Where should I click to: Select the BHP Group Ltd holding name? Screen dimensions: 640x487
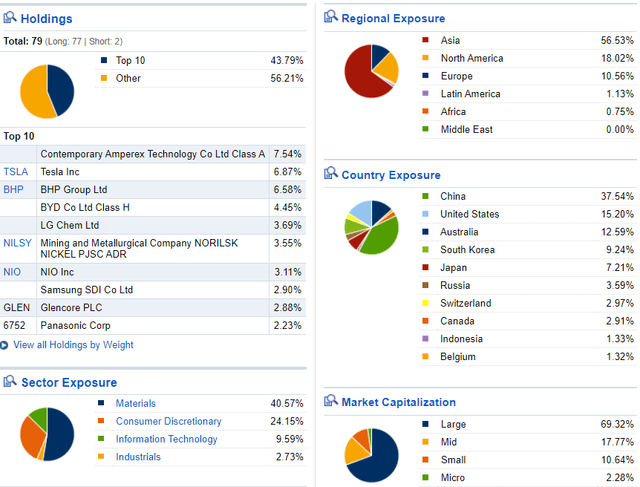pos(73,189)
